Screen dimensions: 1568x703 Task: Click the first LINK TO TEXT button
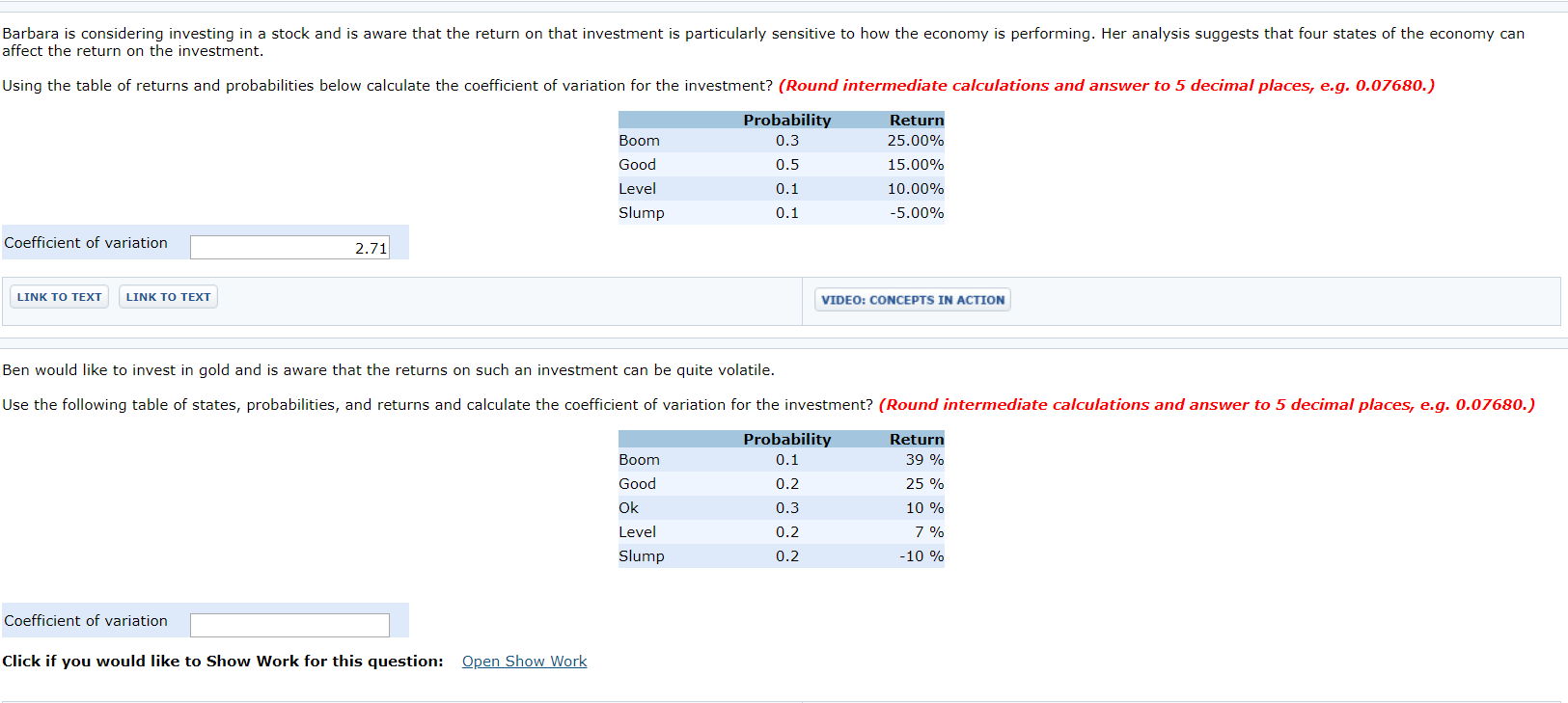(x=59, y=296)
